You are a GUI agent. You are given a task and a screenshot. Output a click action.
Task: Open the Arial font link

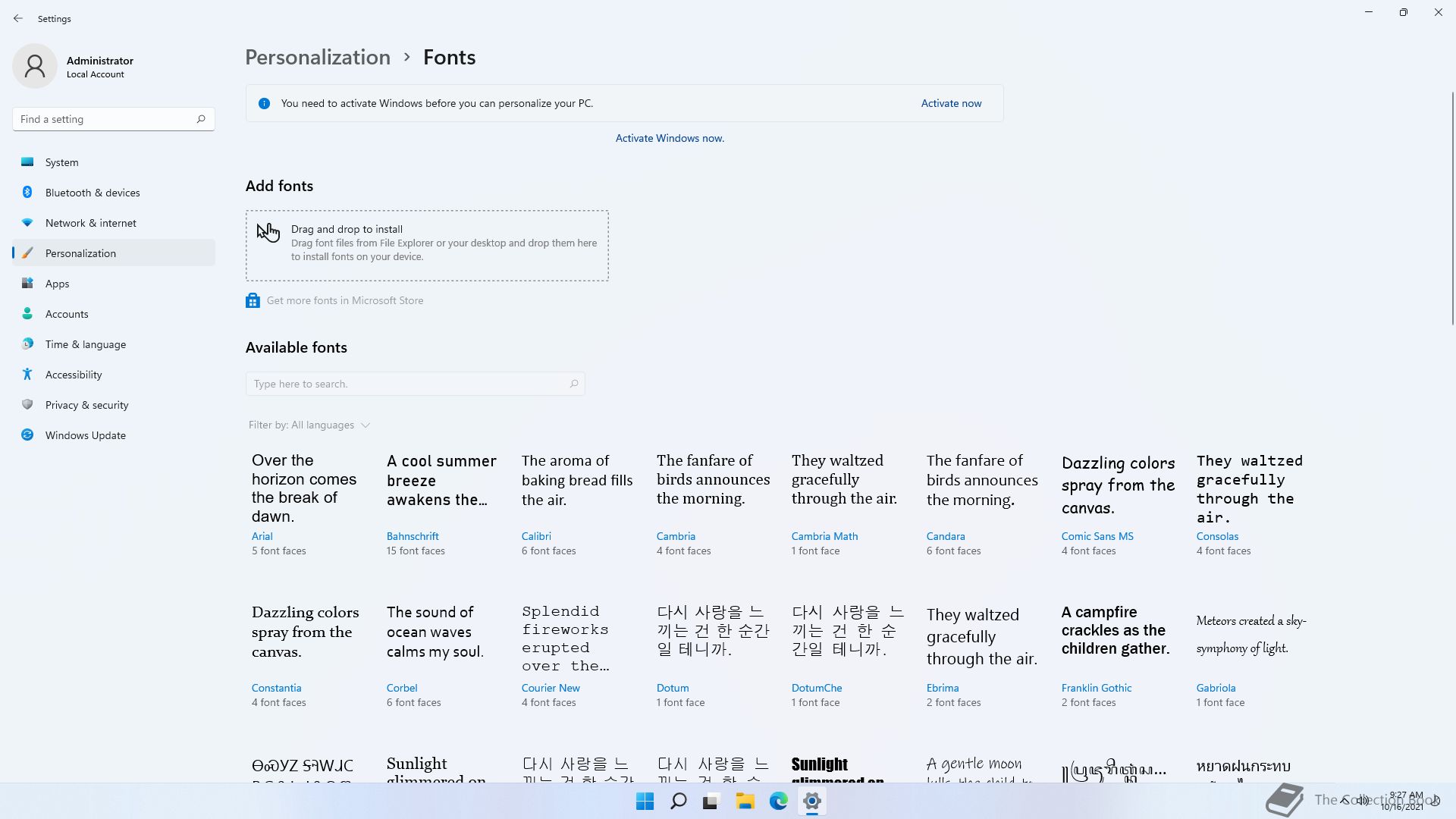(x=262, y=536)
